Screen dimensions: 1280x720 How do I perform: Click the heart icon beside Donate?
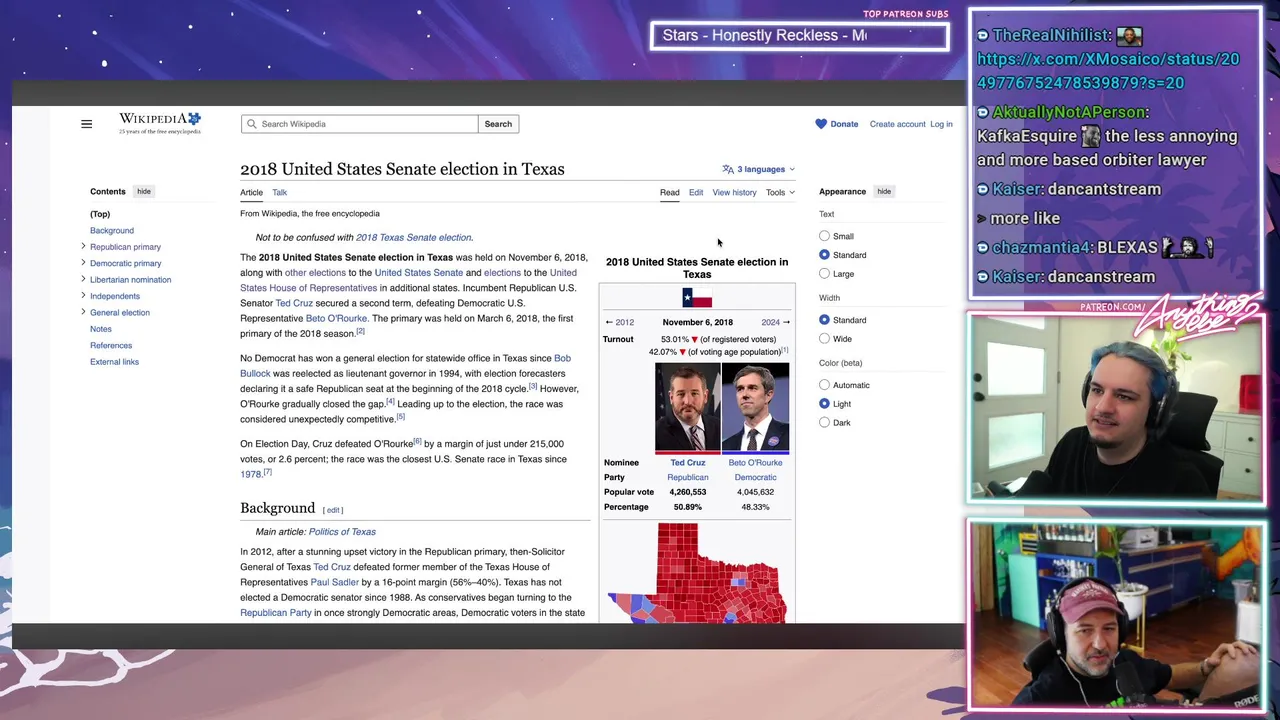pyautogui.click(x=821, y=124)
